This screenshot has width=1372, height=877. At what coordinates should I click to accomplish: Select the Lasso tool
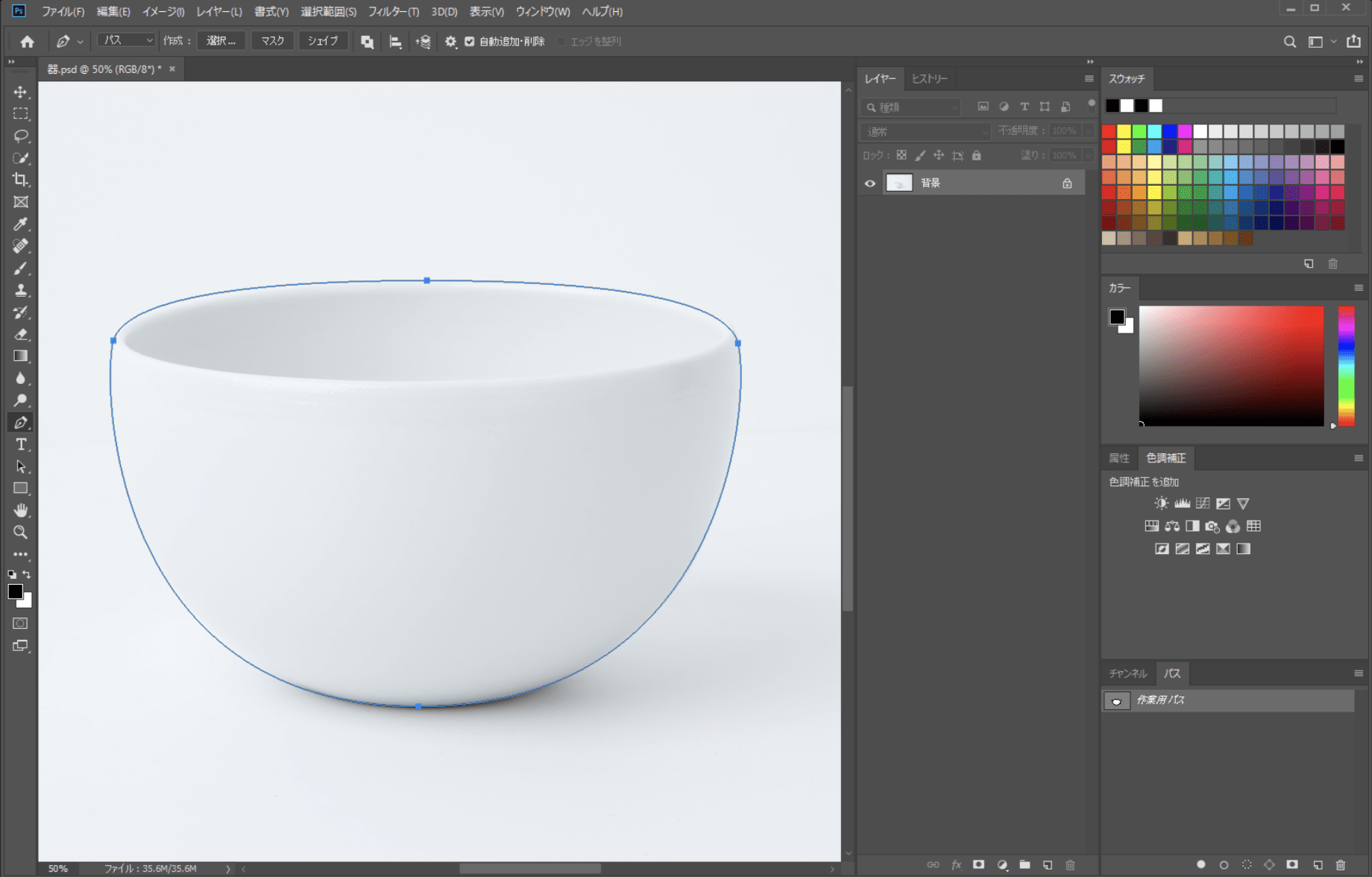pos(20,136)
